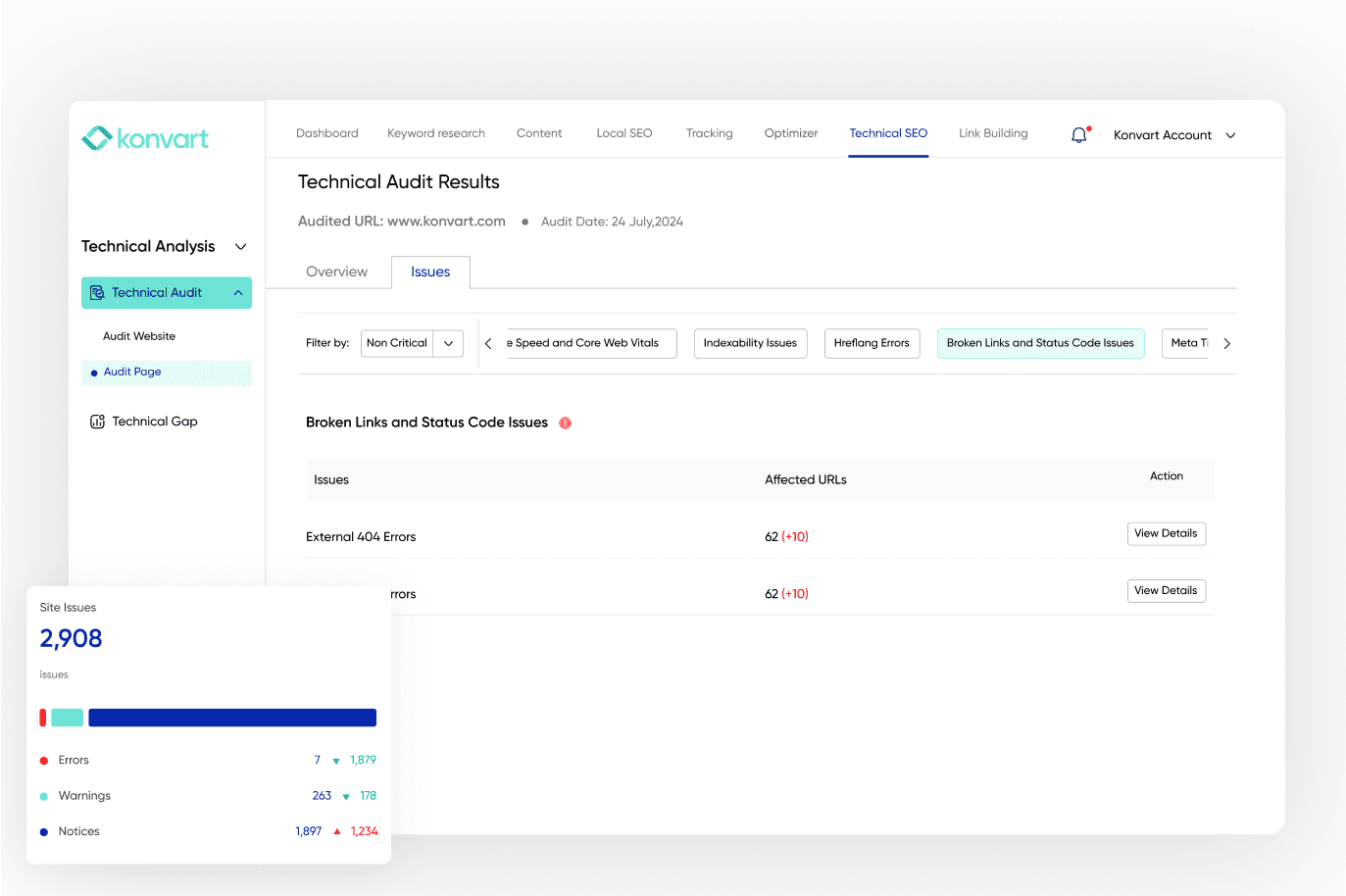View details for External 404 Errors
Screen dimensions: 1346x896
coord(1166,533)
